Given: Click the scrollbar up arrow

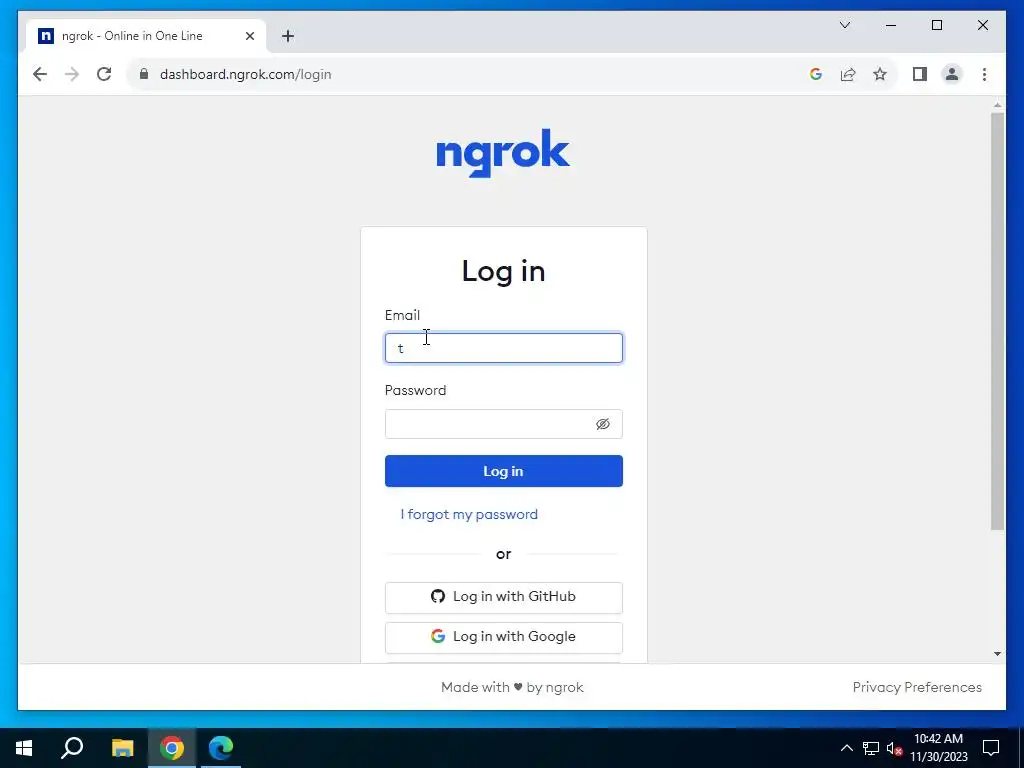Looking at the screenshot, I should (997, 105).
